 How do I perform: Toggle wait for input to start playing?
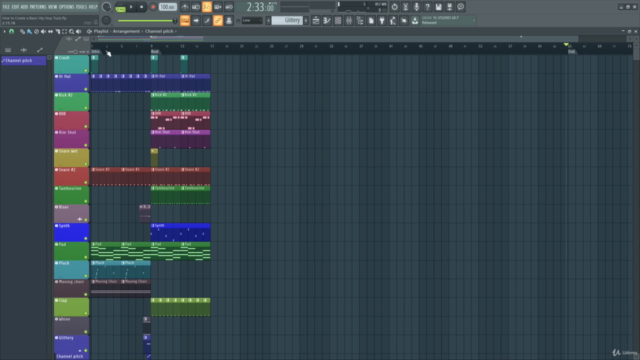point(196,7)
